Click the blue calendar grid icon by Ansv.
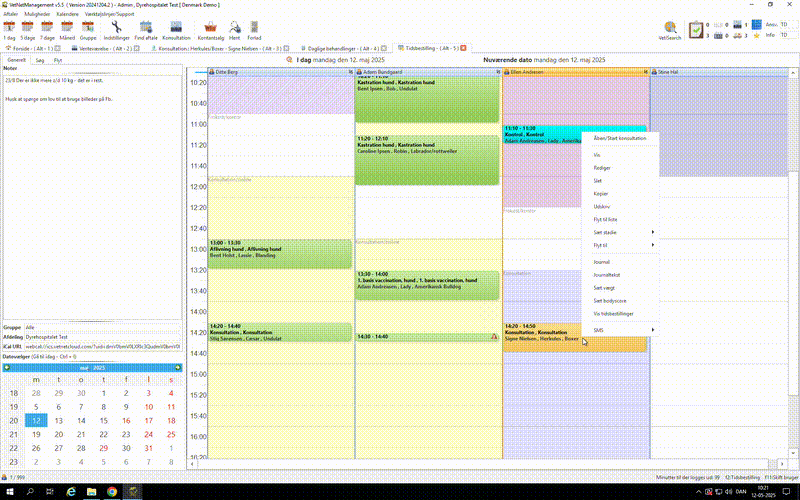This screenshot has height=500, width=800. [x=757, y=24]
